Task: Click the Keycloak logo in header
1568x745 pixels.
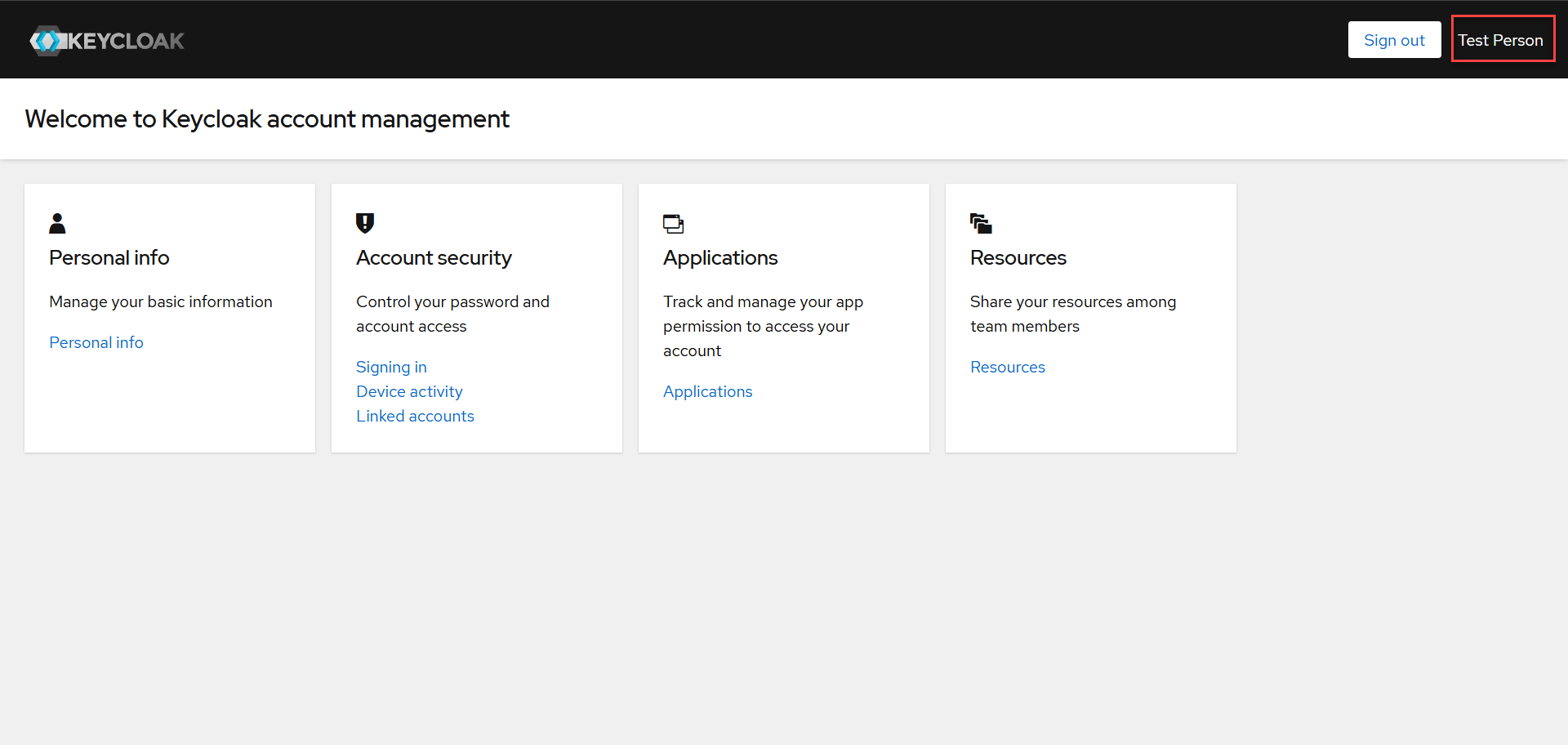Action: coord(107,40)
